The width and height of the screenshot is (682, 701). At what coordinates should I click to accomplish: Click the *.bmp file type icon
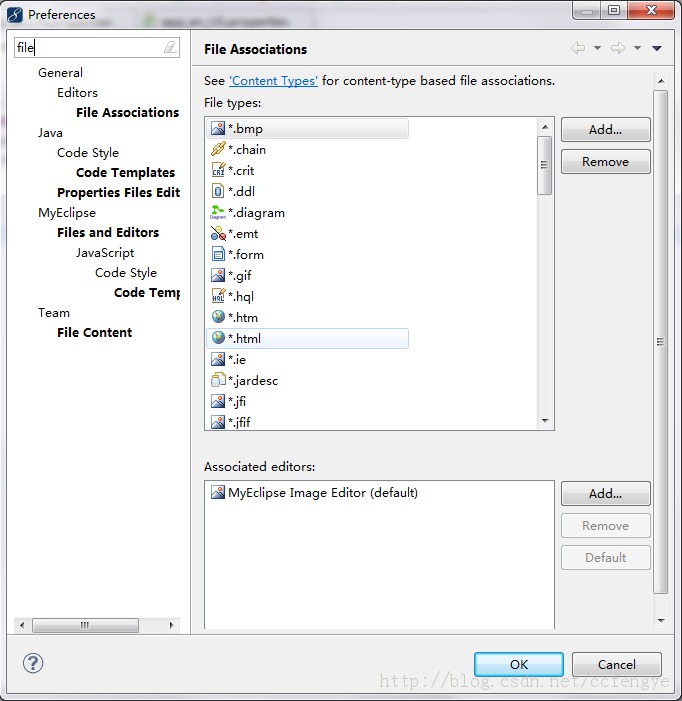[x=218, y=129]
